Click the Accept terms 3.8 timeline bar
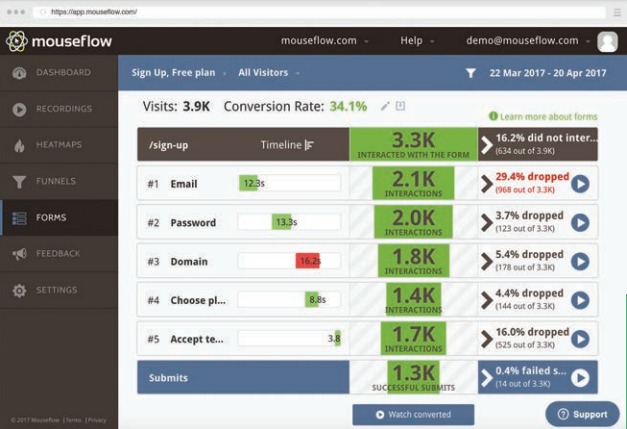Image resolution: width=627 pixels, height=429 pixels. (x=338, y=338)
